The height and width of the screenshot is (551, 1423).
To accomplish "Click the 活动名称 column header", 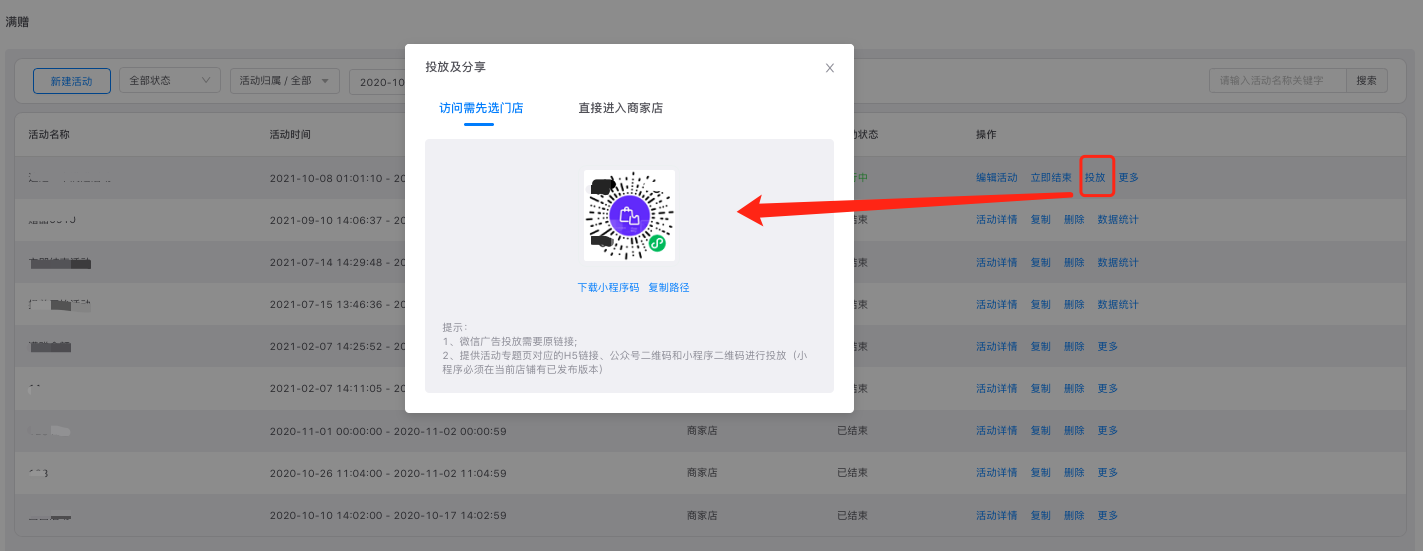I will coord(49,135).
